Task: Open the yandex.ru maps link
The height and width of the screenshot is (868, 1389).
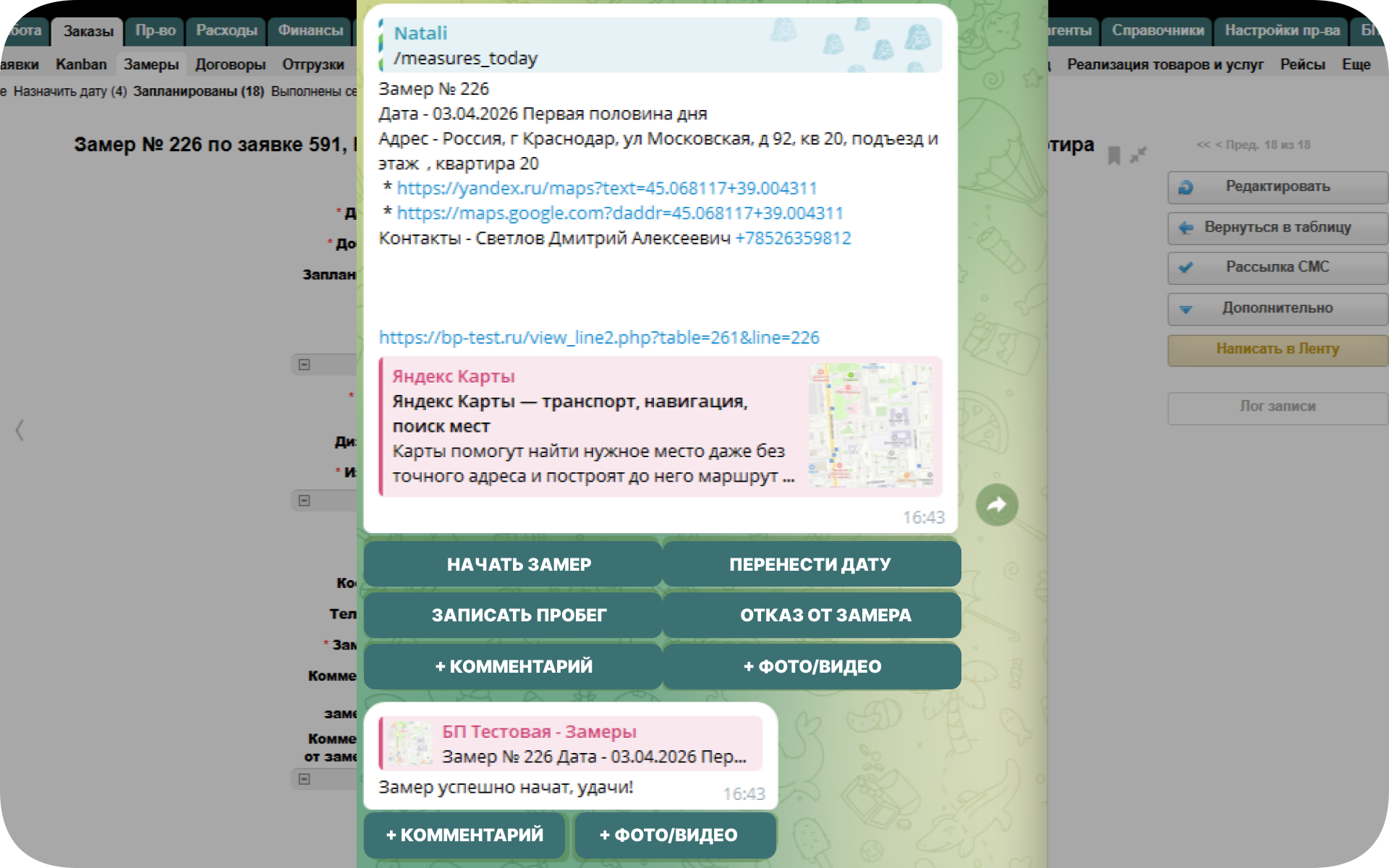Action: click(x=606, y=189)
